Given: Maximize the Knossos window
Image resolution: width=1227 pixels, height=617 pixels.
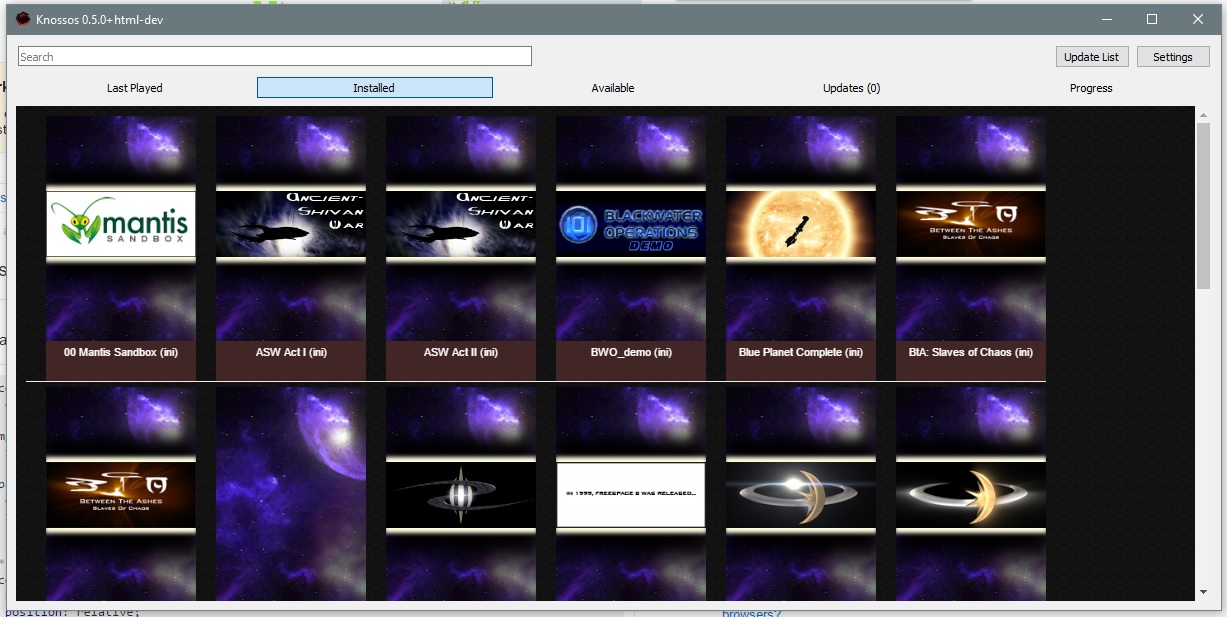Looking at the screenshot, I should point(1152,19).
